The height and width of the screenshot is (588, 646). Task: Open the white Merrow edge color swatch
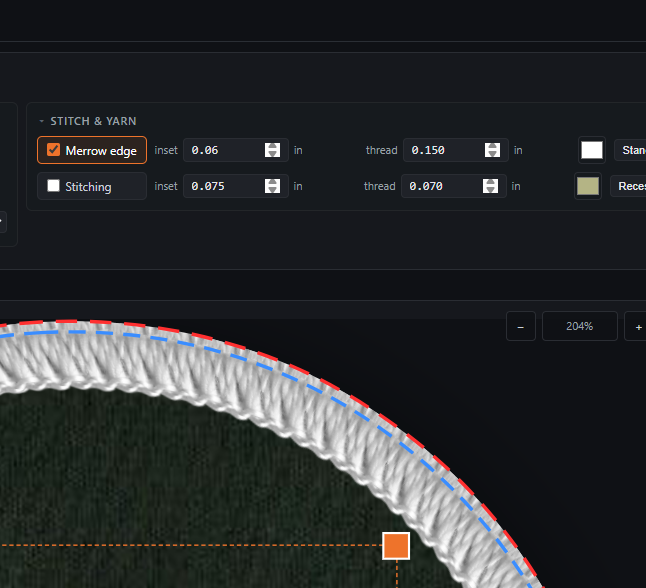point(592,150)
